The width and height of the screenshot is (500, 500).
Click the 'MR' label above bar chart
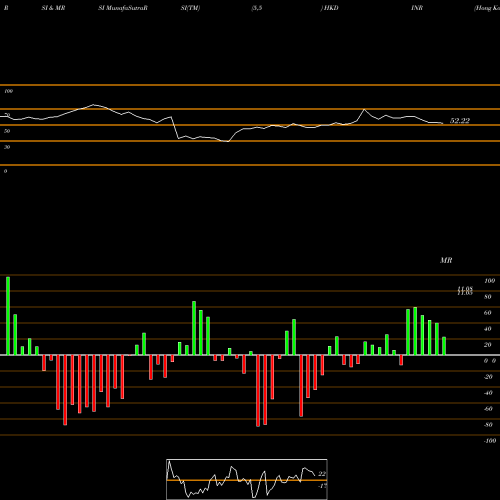446,260
